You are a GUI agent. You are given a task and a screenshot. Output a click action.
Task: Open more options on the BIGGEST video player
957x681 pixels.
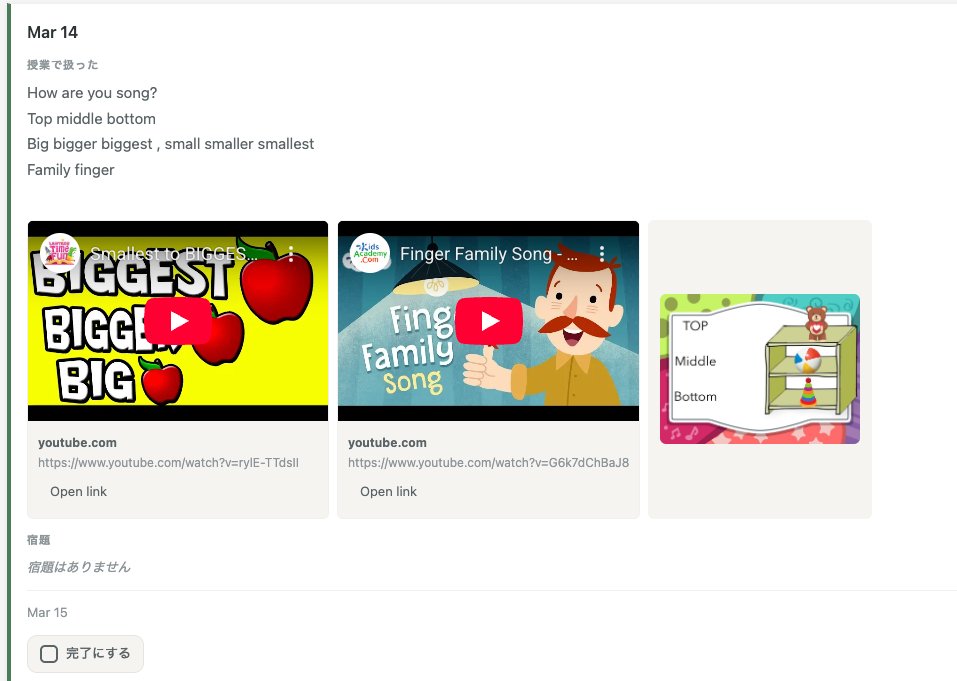coord(291,254)
